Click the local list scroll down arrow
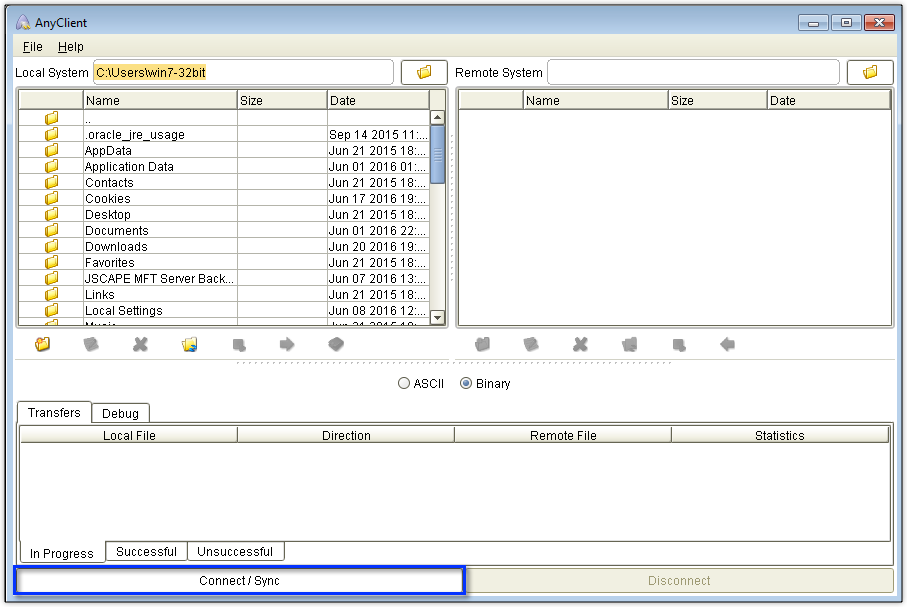 point(437,318)
